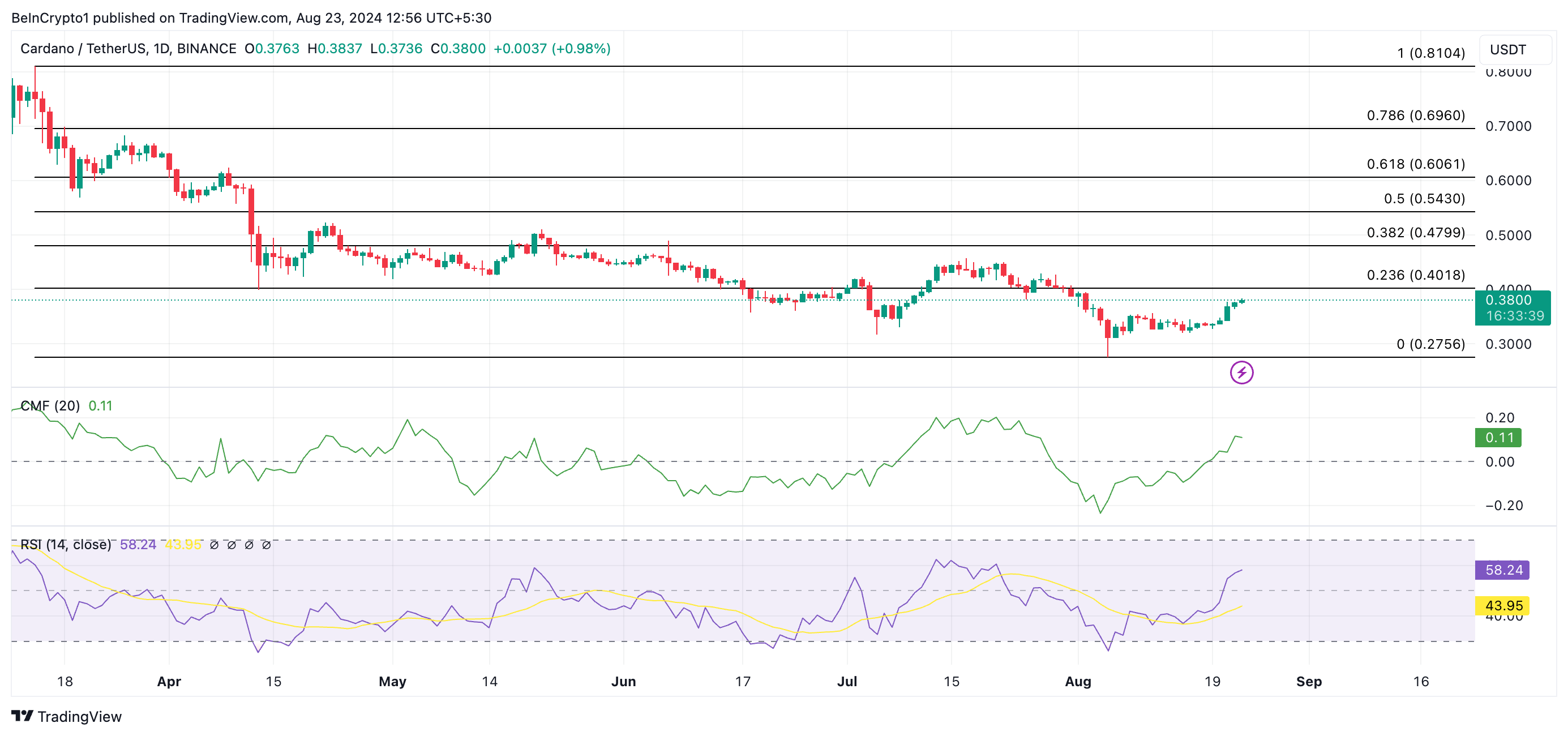1568x736 pixels.
Task: Toggle the last Ø icon in the RSI legend
Action: pyautogui.click(x=266, y=545)
